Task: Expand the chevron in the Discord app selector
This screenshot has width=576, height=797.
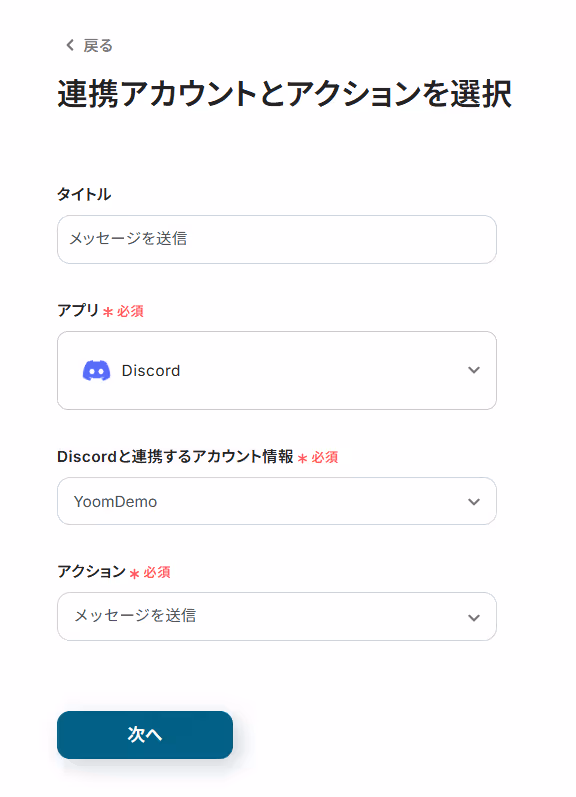Action: point(474,370)
